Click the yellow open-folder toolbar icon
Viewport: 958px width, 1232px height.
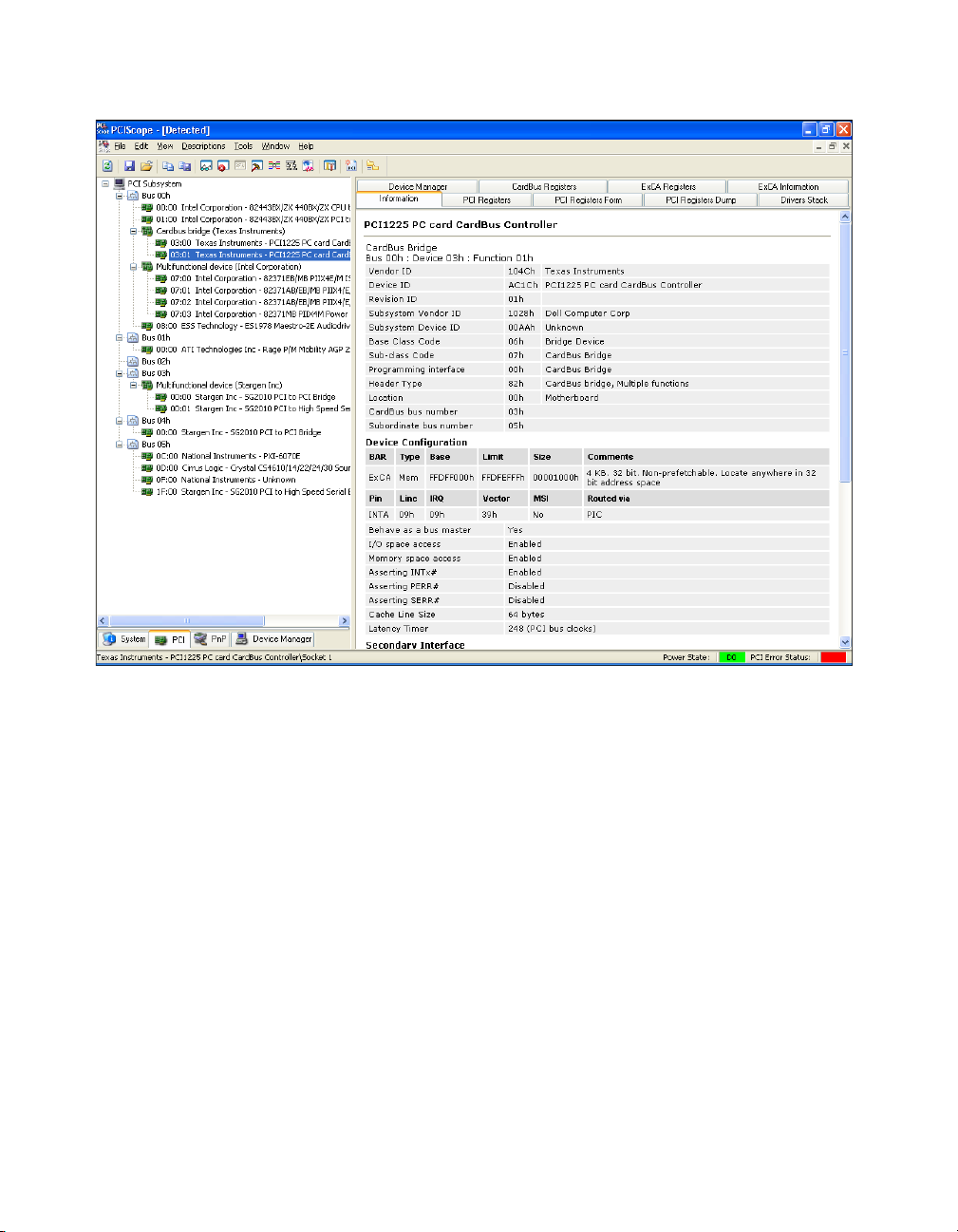tap(146, 165)
